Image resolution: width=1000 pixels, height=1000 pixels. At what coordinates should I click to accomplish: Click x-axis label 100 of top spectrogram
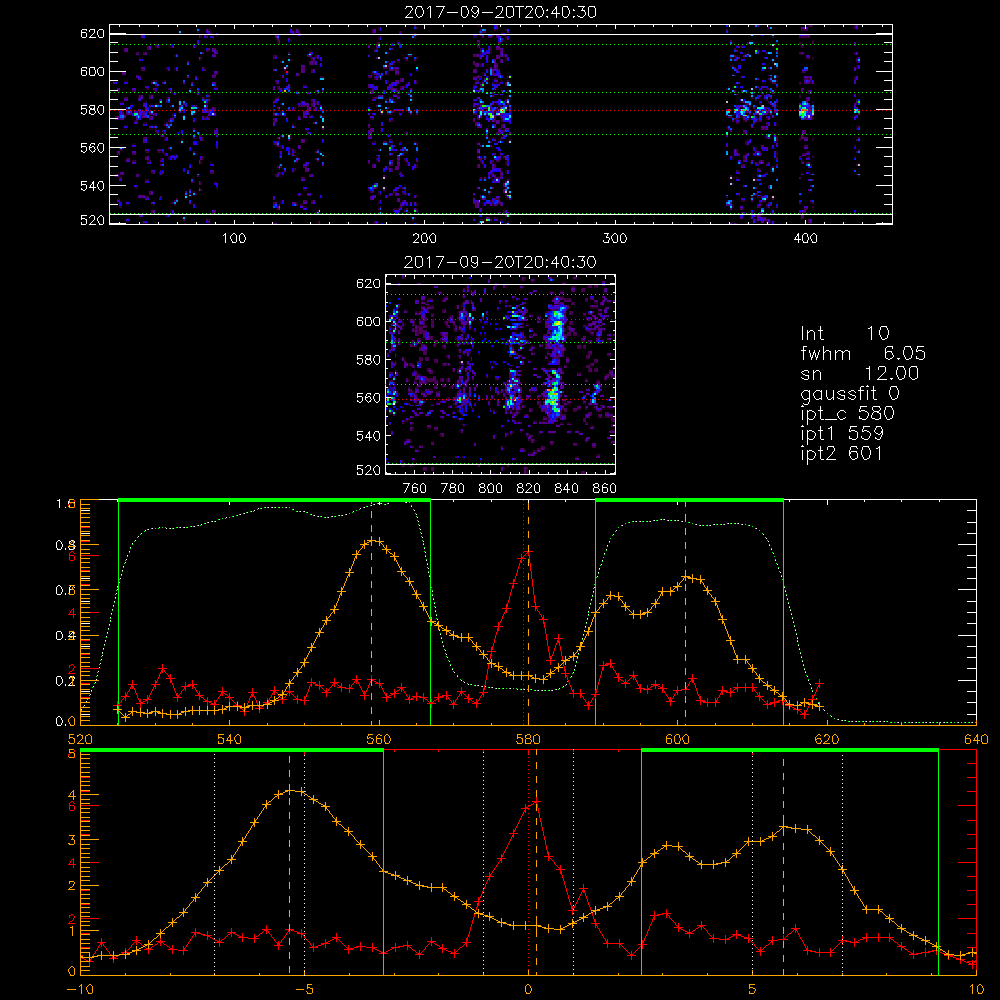tap(234, 239)
